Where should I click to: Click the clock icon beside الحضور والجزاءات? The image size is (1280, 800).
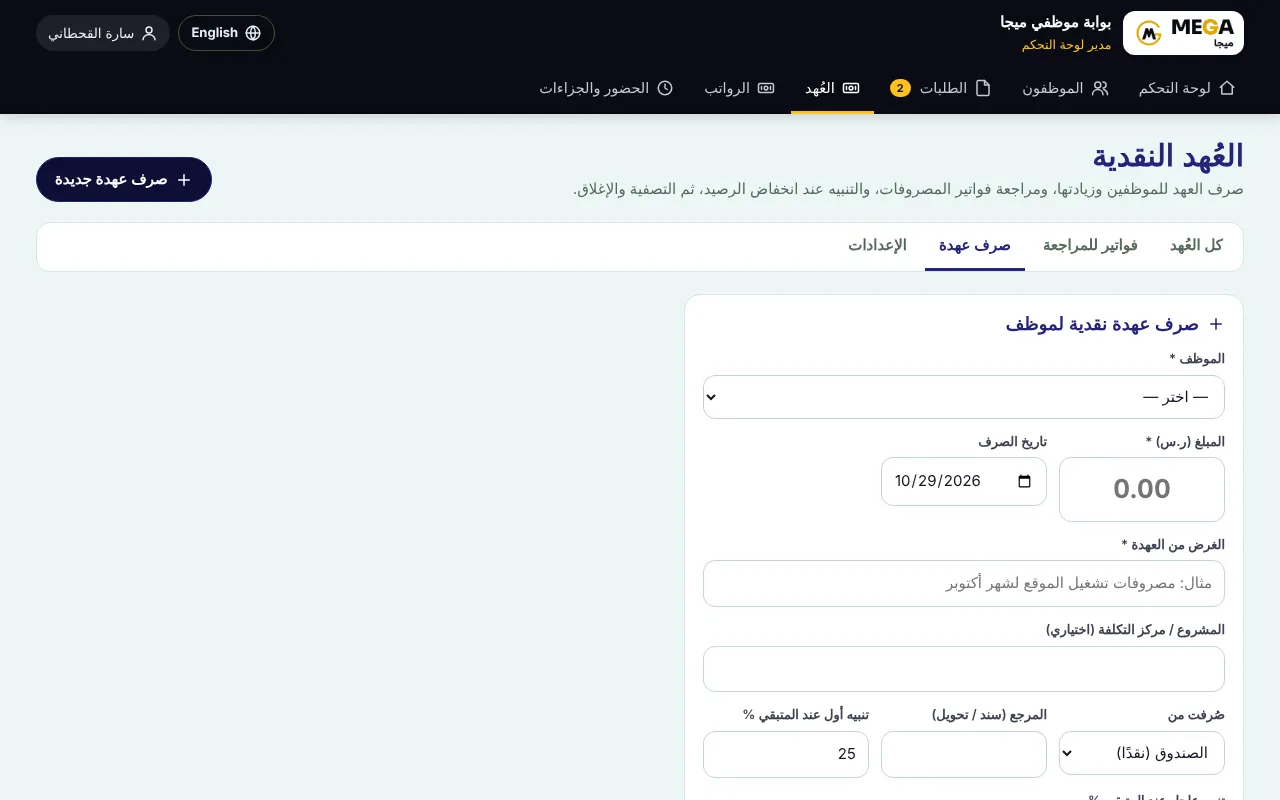point(665,88)
